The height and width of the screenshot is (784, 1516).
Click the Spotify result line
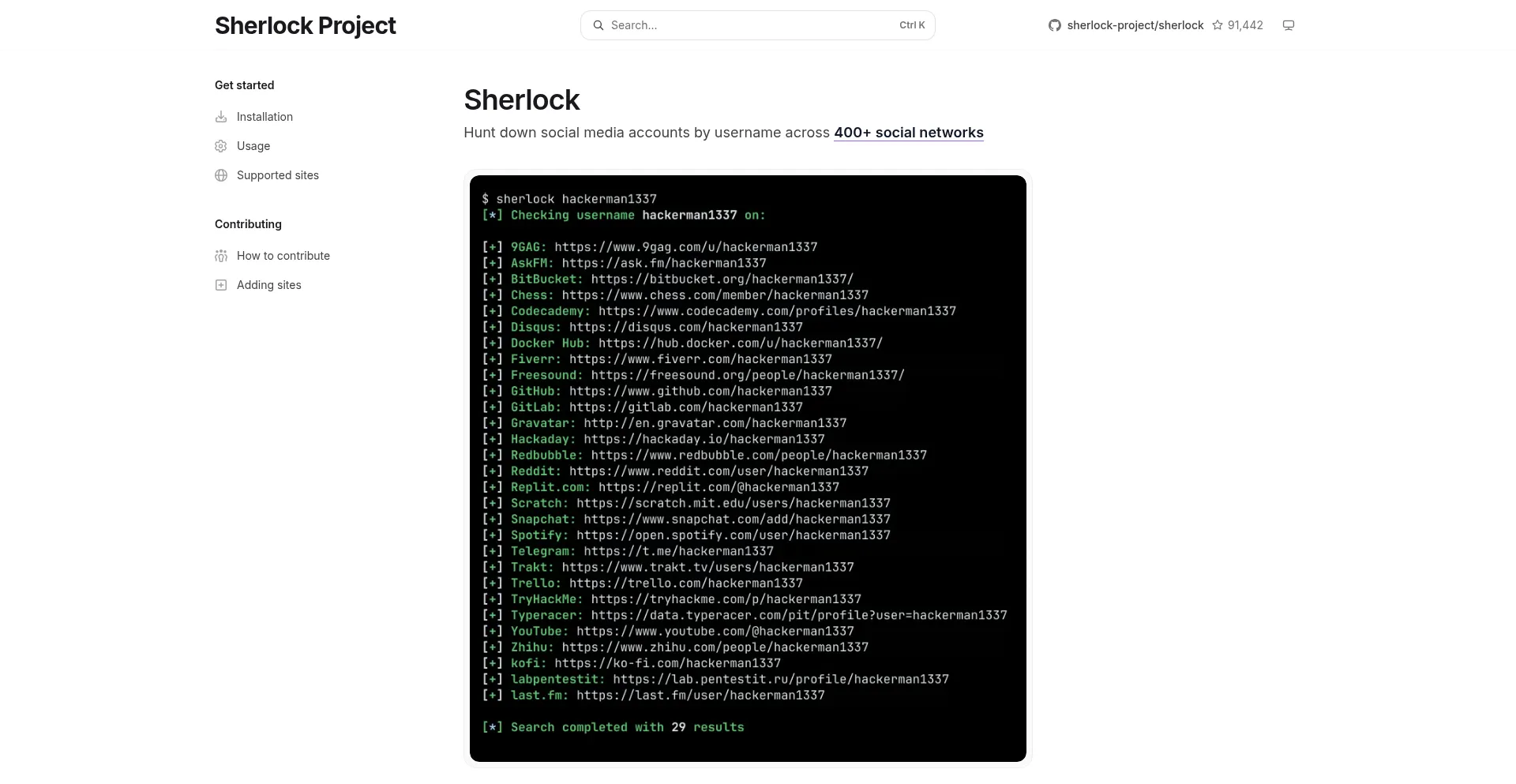(686, 535)
